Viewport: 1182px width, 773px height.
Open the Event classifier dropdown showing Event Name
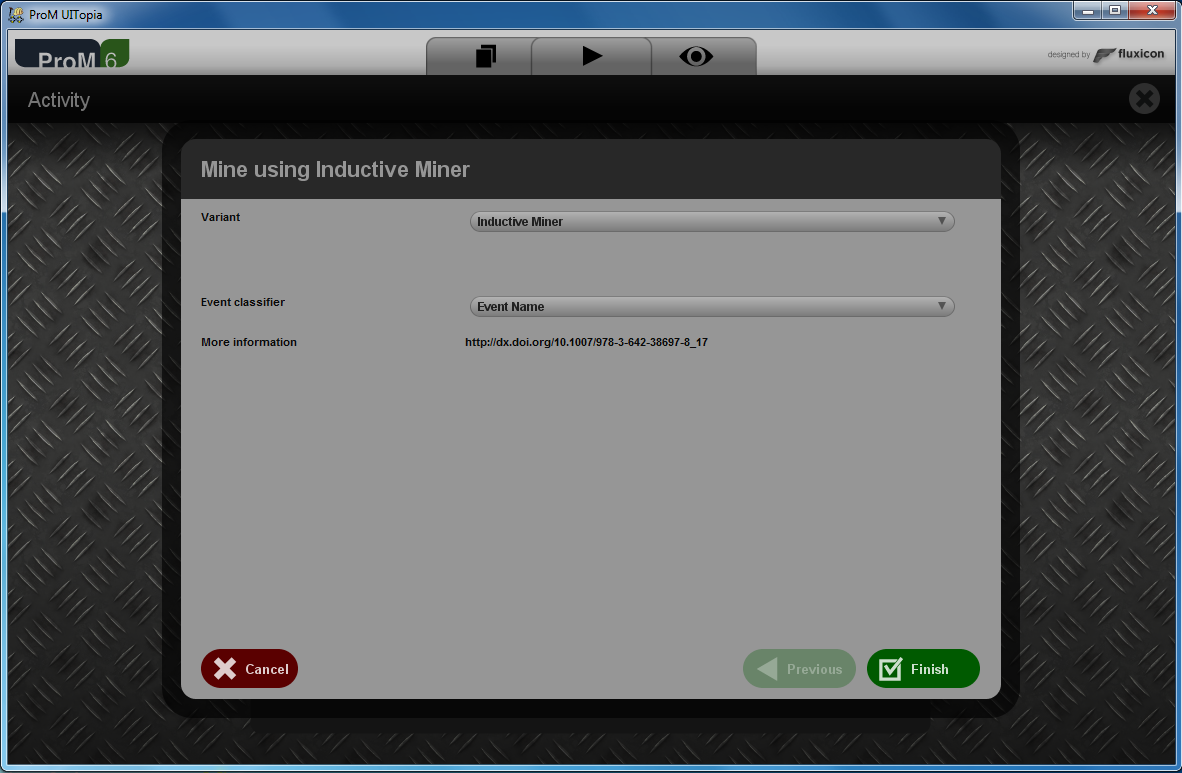[712, 306]
